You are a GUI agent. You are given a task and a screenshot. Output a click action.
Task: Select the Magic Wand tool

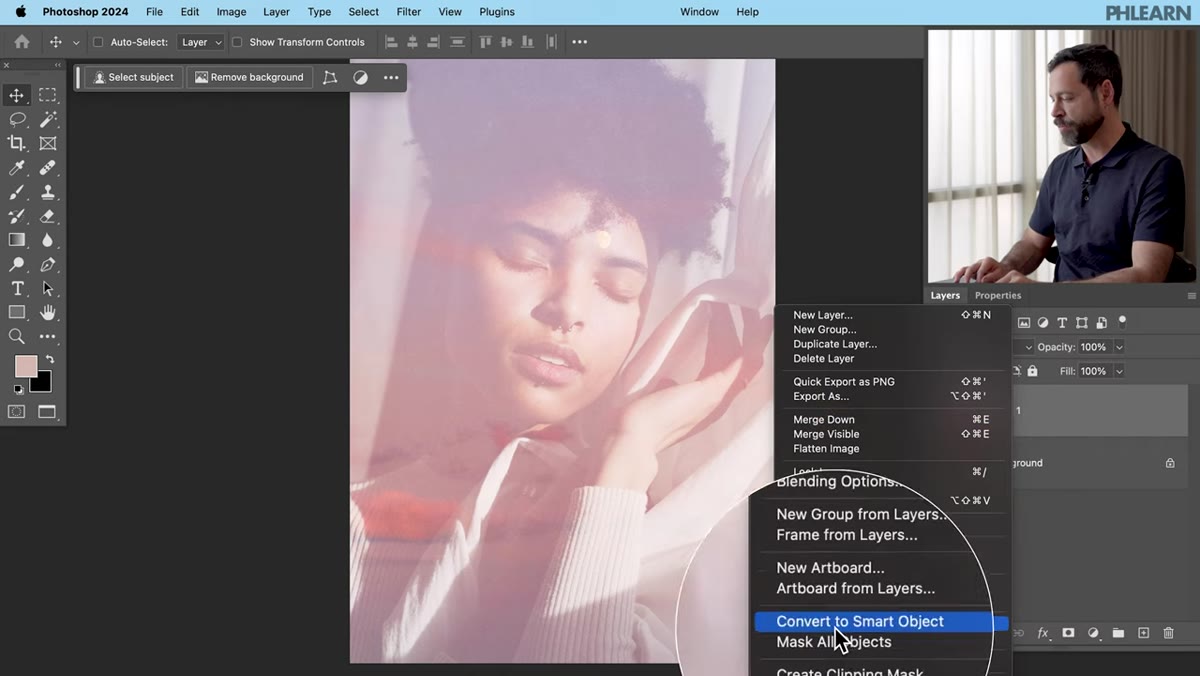coord(47,119)
